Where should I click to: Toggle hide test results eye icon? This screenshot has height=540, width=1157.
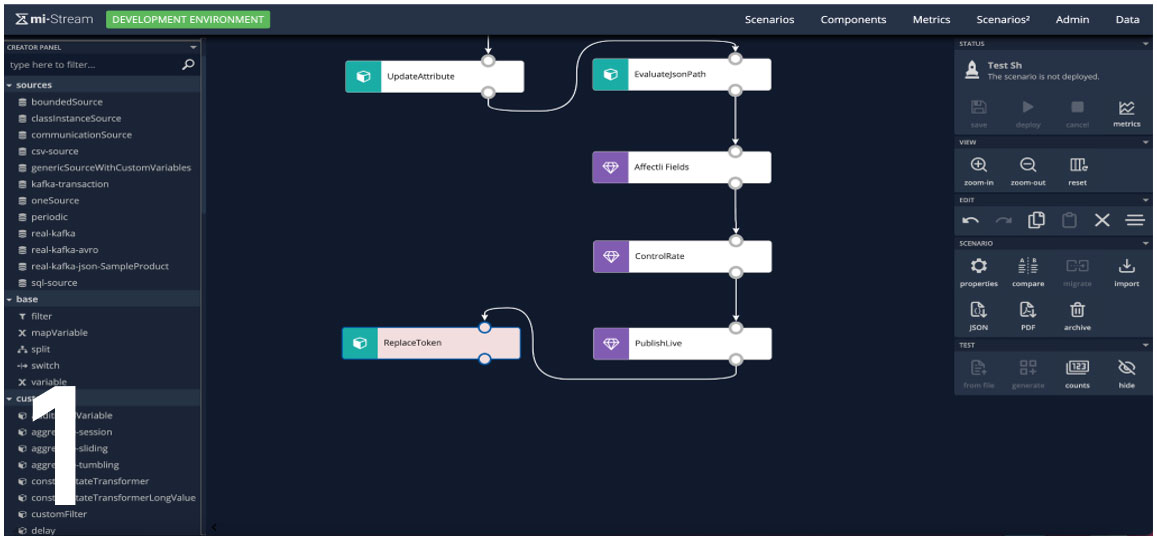coord(1126,368)
